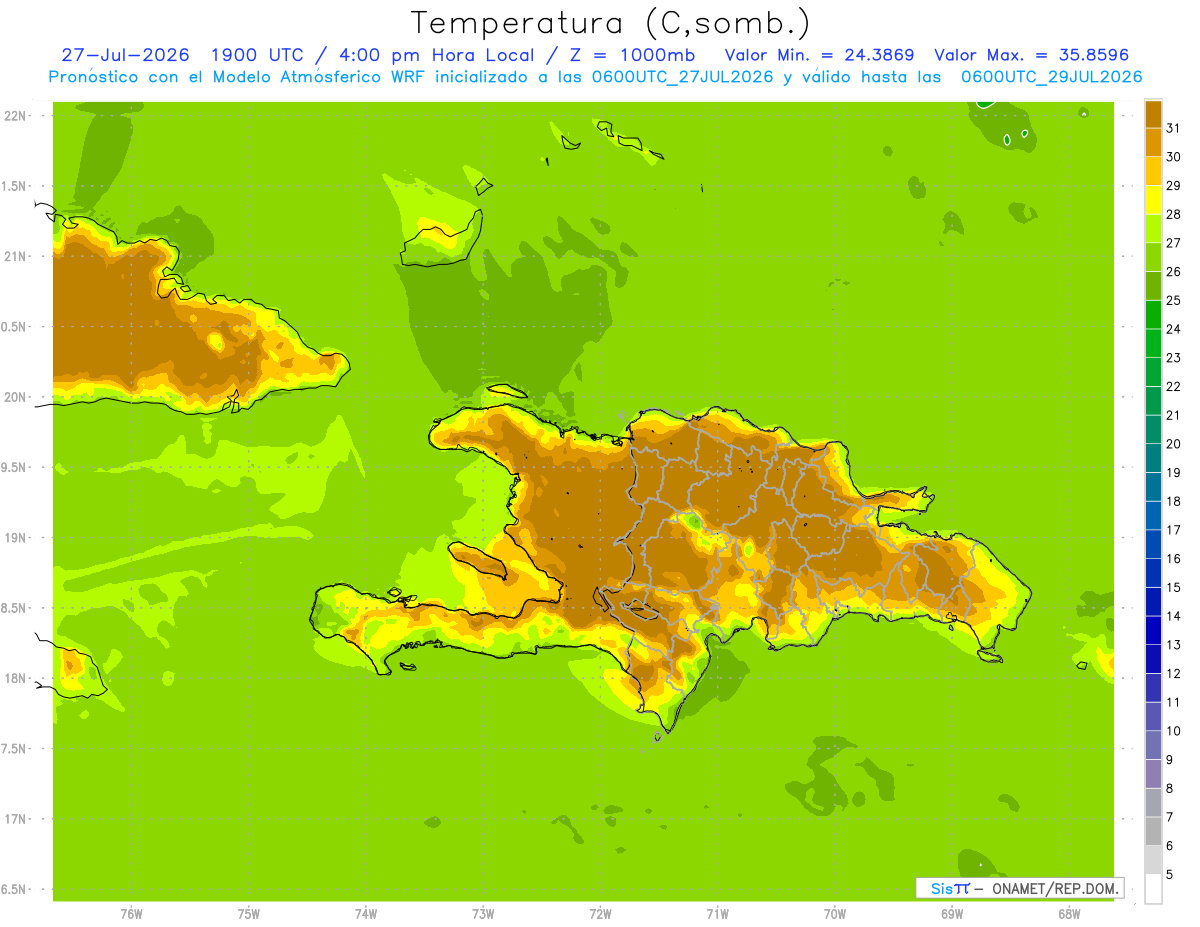The width and height of the screenshot is (1200, 927).
Task: Click the legend value '15'
Action: tap(1173, 587)
